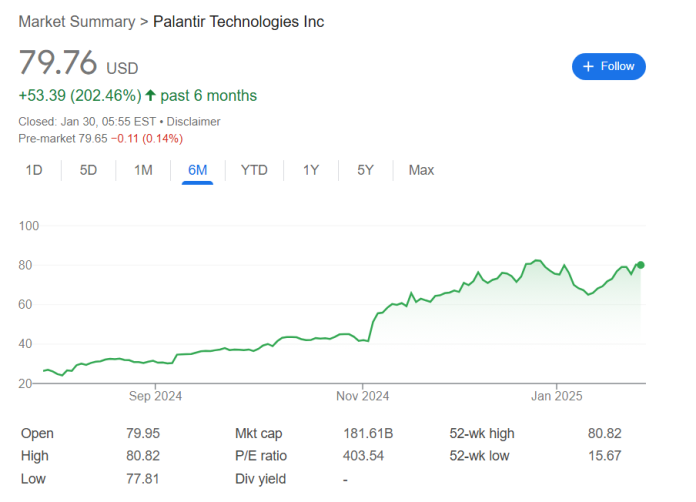Click the P/E ratio value 403.54
This screenshot has width=696, height=502.
(x=364, y=456)
